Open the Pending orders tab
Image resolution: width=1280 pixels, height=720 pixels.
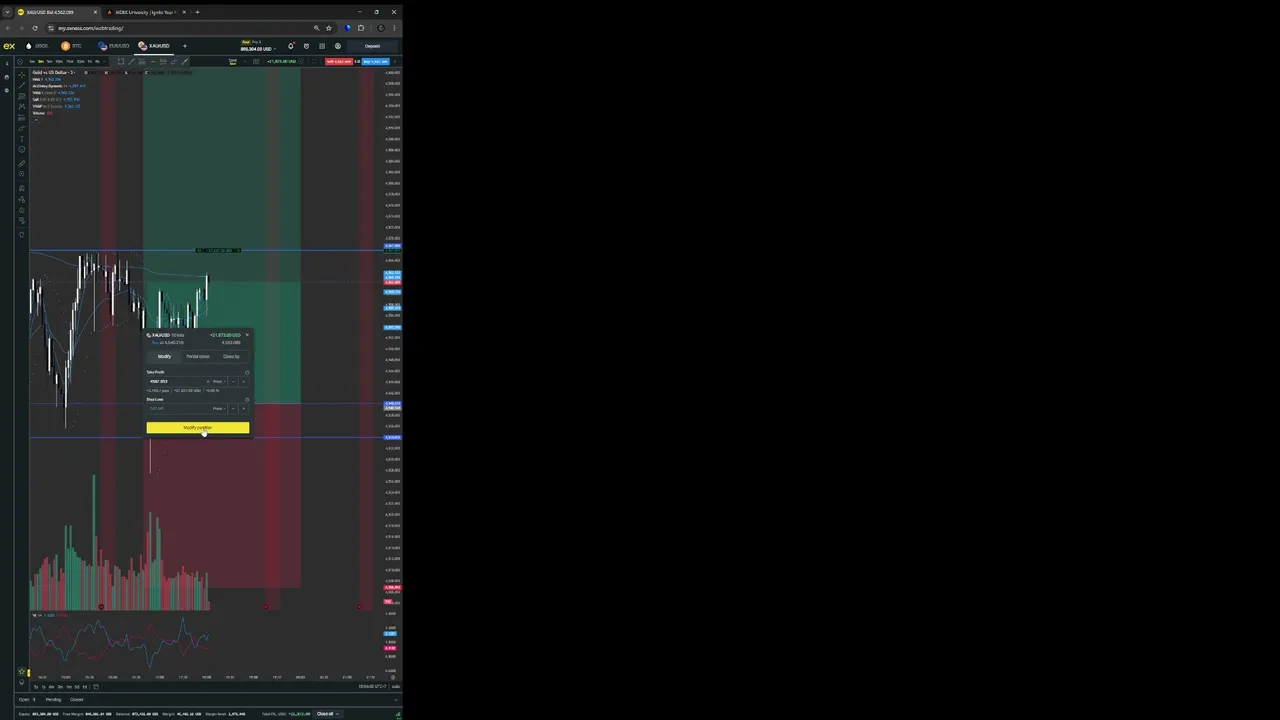[x=53, y=700]
